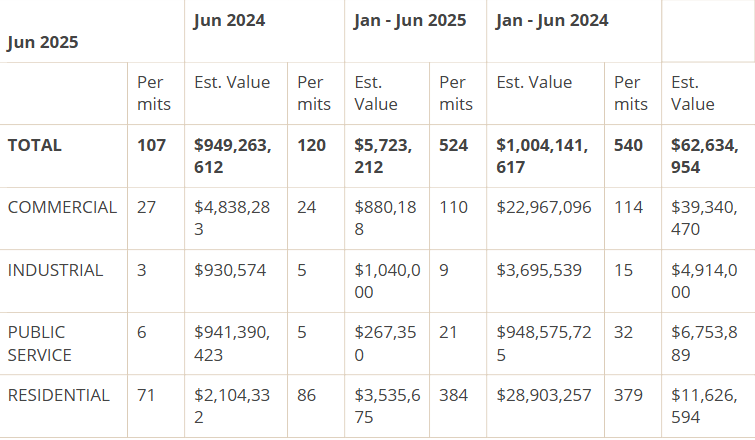Click the INDUSTRIAL row label

pyautogui.click(x=55, y=270)
